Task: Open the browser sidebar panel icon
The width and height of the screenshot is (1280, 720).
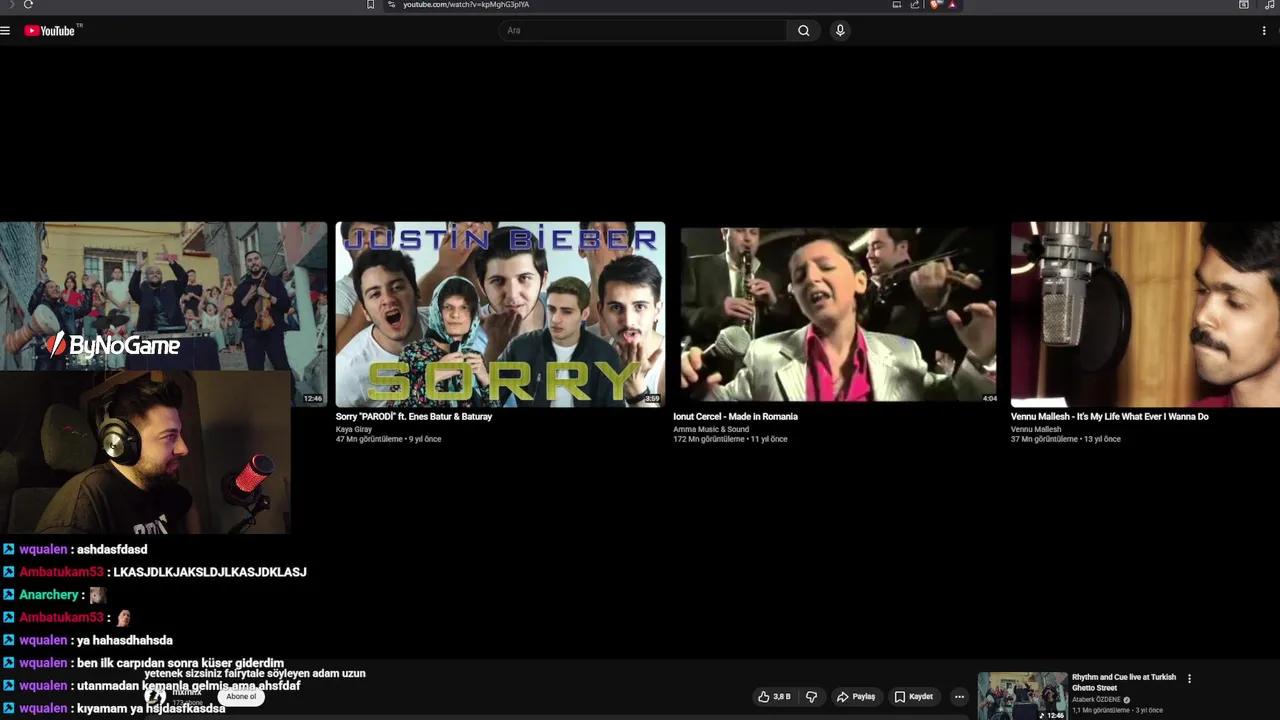Action: pos(1243,5)
